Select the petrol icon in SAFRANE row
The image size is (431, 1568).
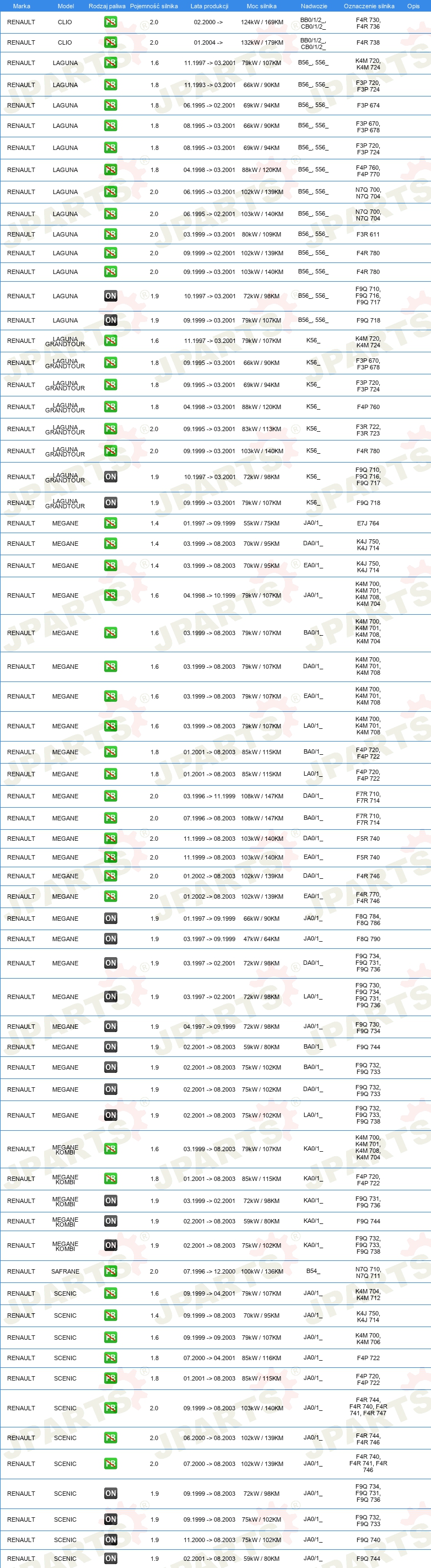(110, 1271)
